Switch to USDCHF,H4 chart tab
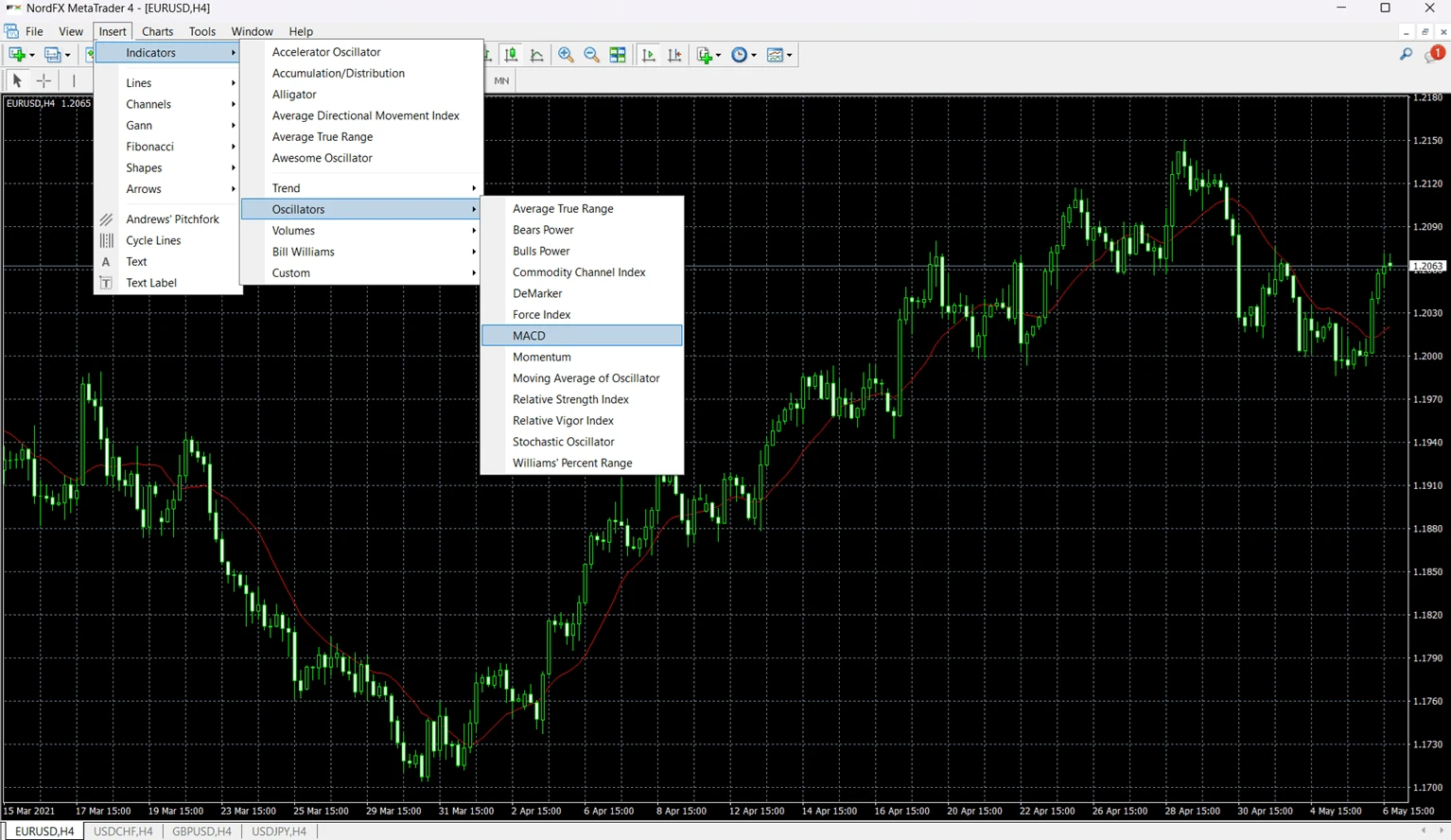 coord(123,831)
